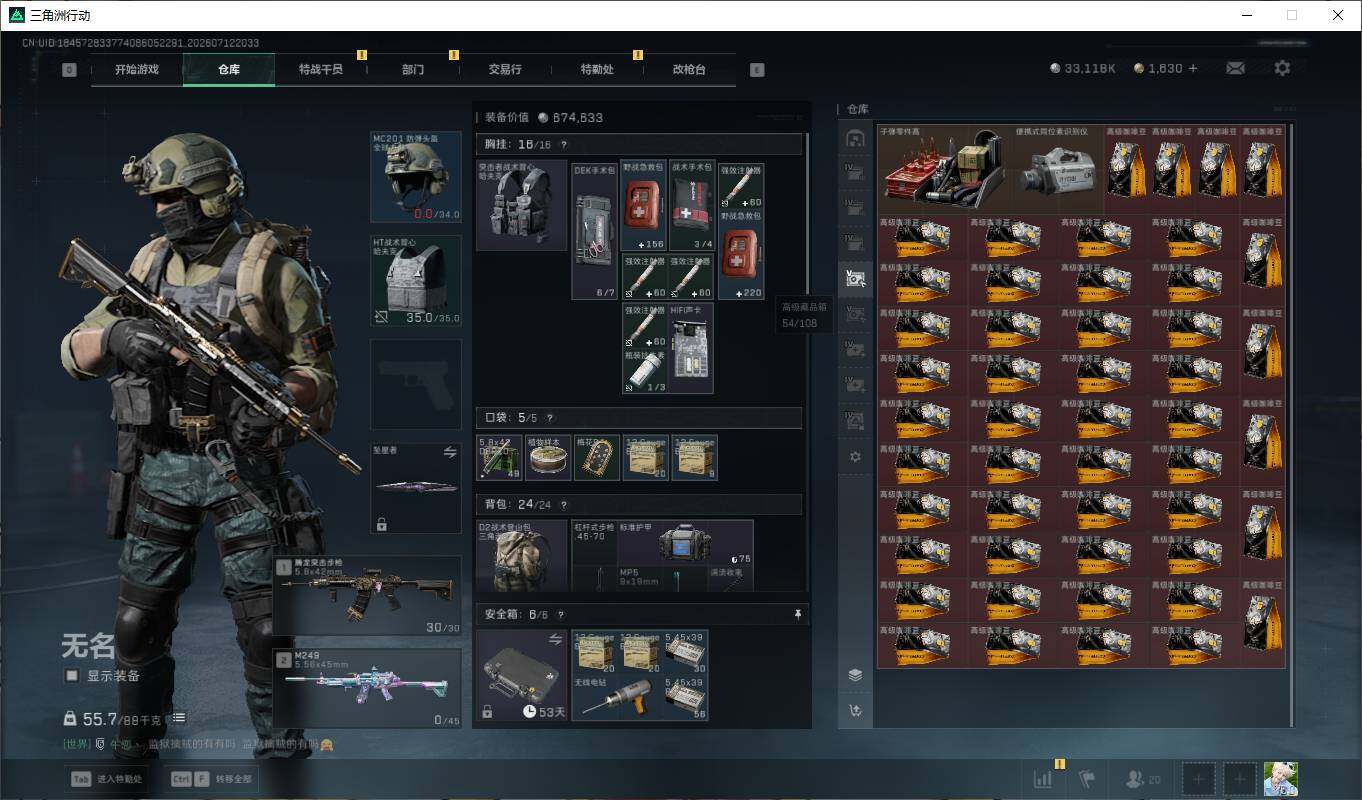
Task: Click the plus icon beside 1,630 currency
Action: point(1192,68)
